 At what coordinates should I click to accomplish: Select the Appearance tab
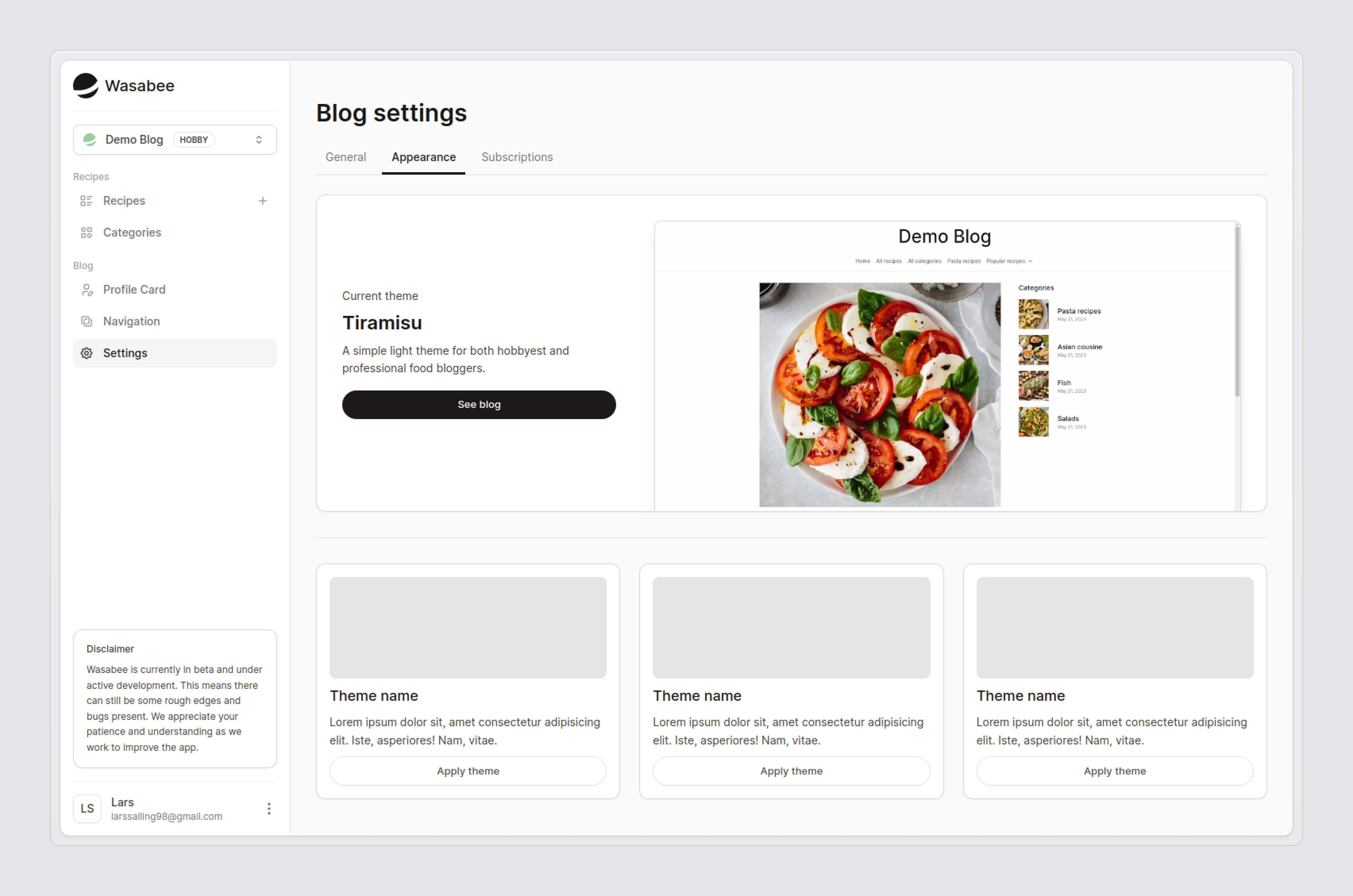[x=423, y=157]
